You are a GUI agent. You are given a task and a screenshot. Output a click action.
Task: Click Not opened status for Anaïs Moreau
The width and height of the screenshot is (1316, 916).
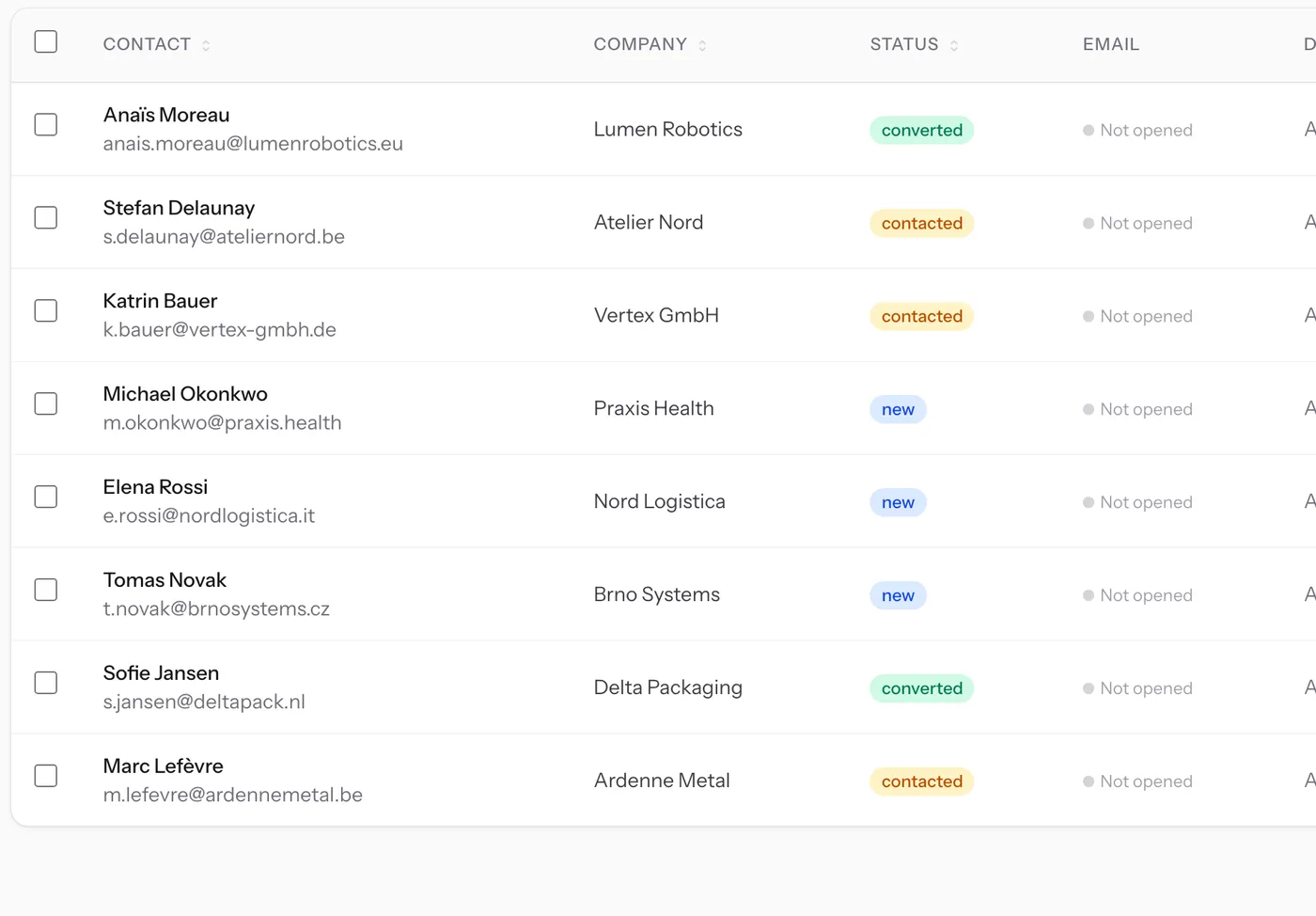click(1137, 130)
